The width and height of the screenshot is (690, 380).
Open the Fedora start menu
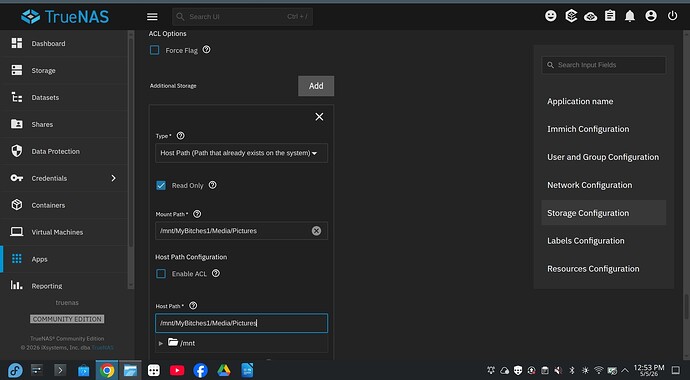[15, 370]
